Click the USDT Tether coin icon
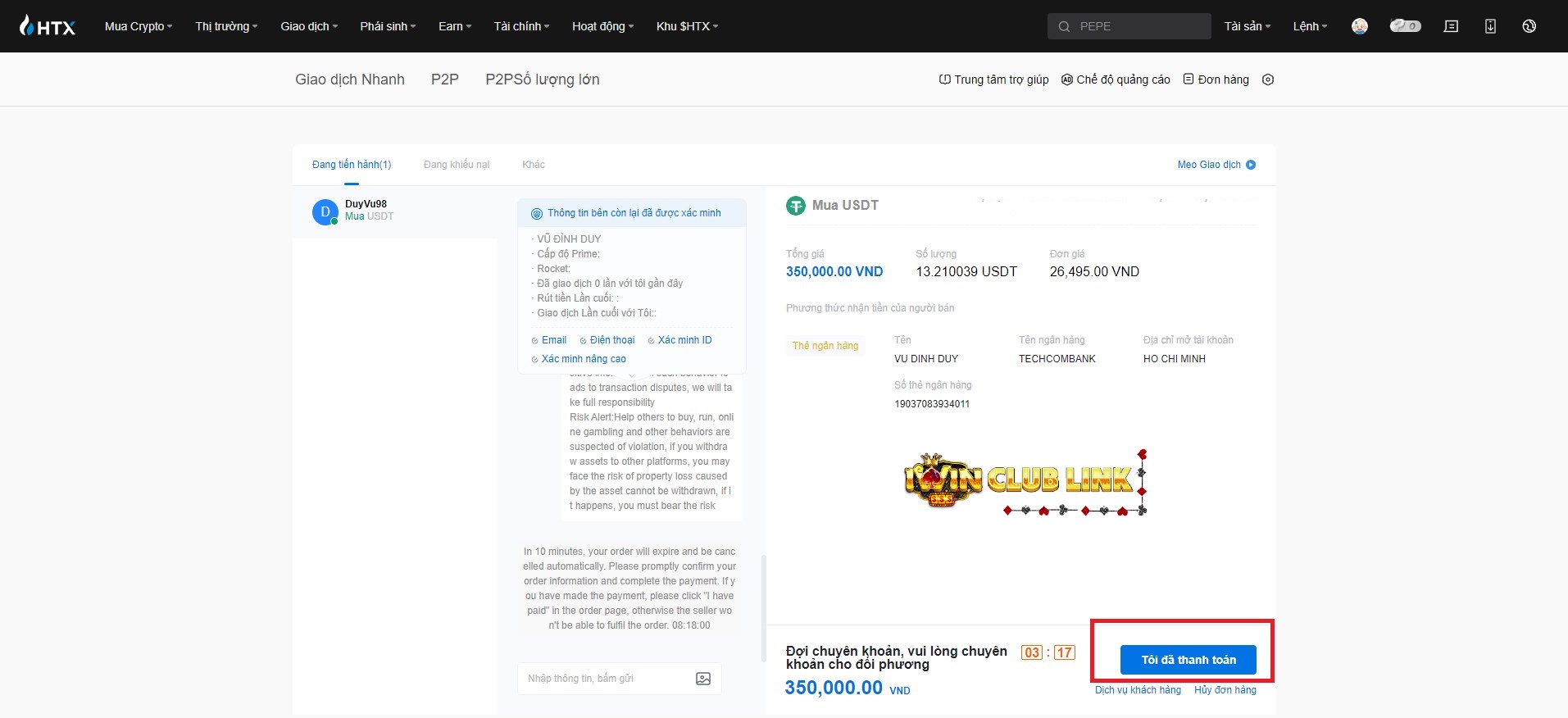The width and height of the screenshot is (1568, 718). 796,206
